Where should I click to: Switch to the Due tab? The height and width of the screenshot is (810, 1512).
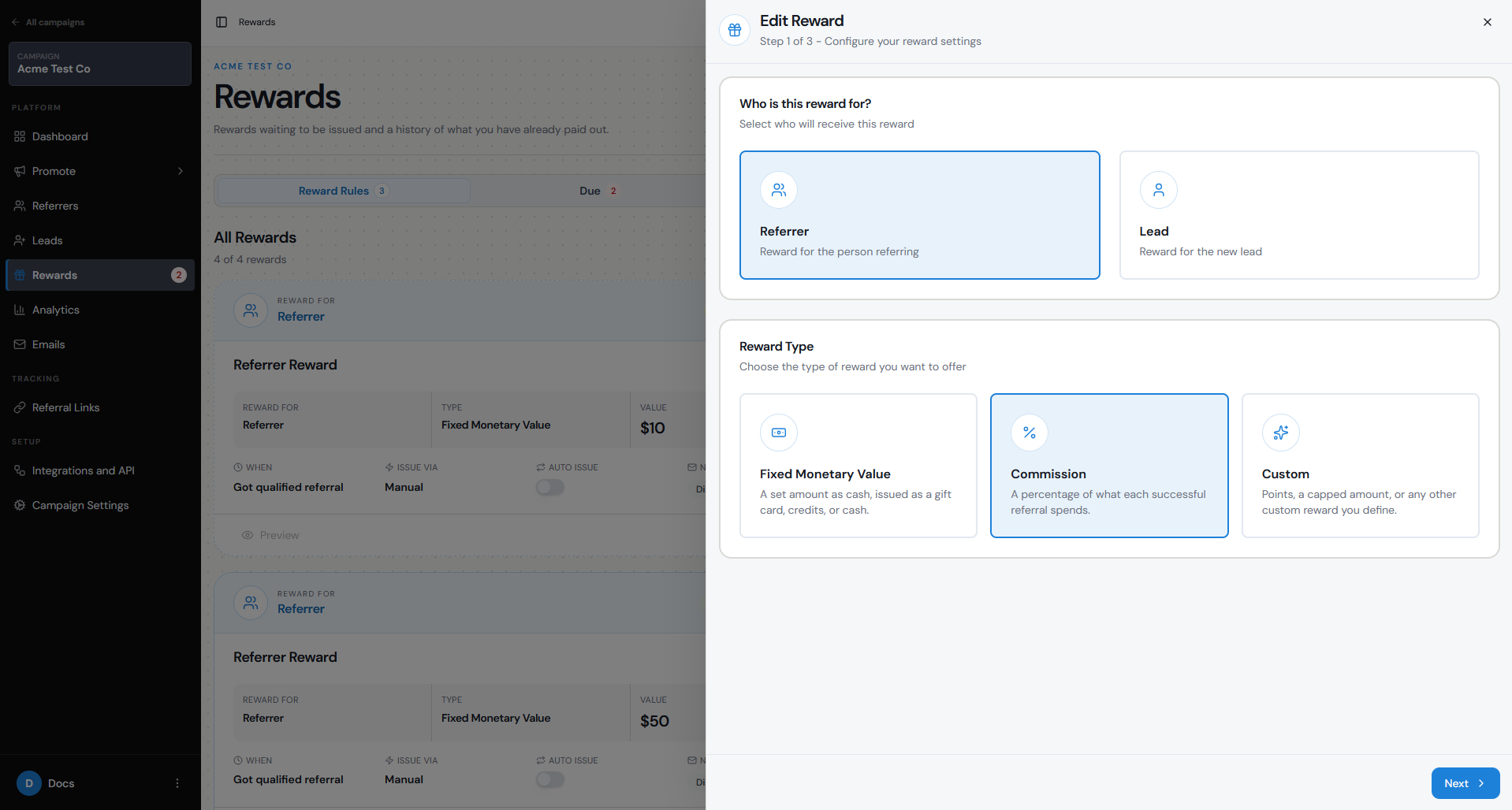point(598,191)
